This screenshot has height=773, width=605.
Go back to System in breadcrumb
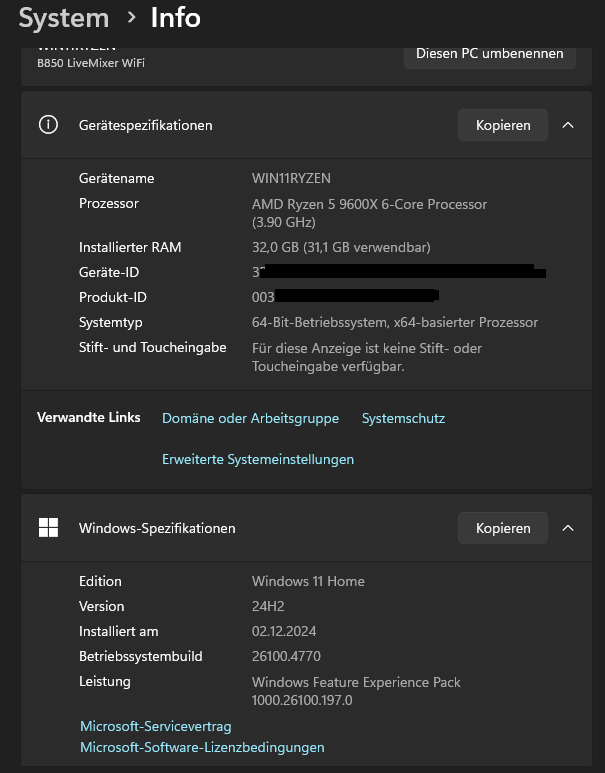pos(64,18)
